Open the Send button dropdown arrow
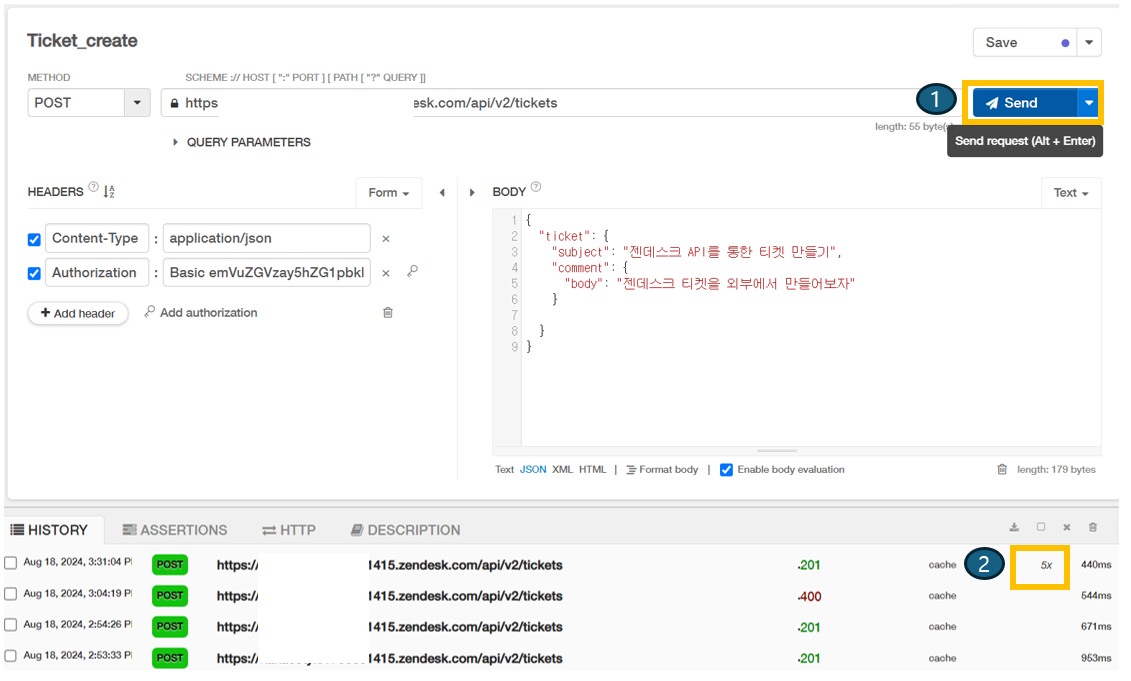This screenshot has height=681, width=1131. [x=1088, y=103]
